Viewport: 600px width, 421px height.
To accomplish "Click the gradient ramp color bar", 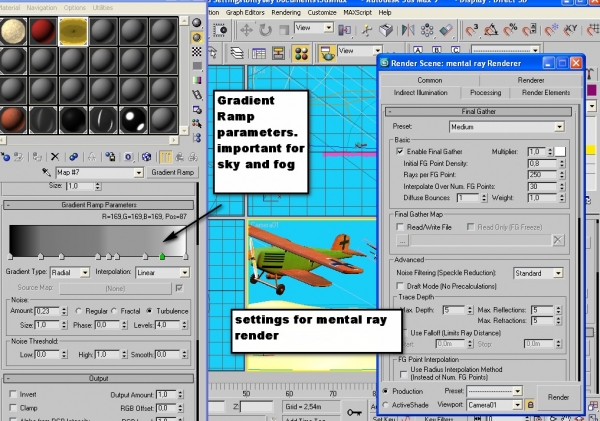I will click(98, 240).
